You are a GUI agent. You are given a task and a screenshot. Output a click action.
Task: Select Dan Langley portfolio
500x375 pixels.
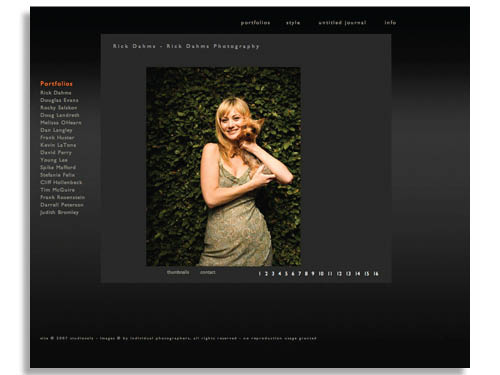click(56, 130)
